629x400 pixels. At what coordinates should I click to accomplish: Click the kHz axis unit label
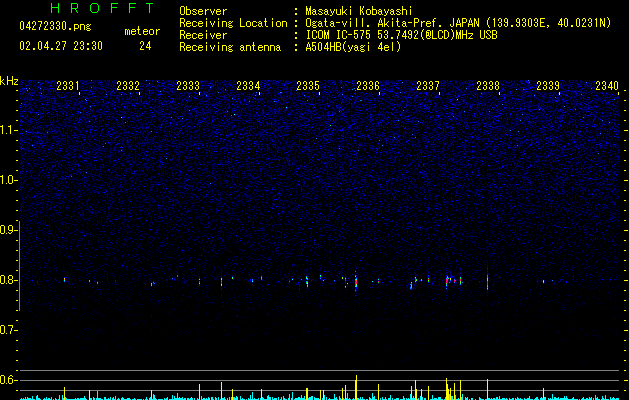pyautogui.click(x=9, y=81)
